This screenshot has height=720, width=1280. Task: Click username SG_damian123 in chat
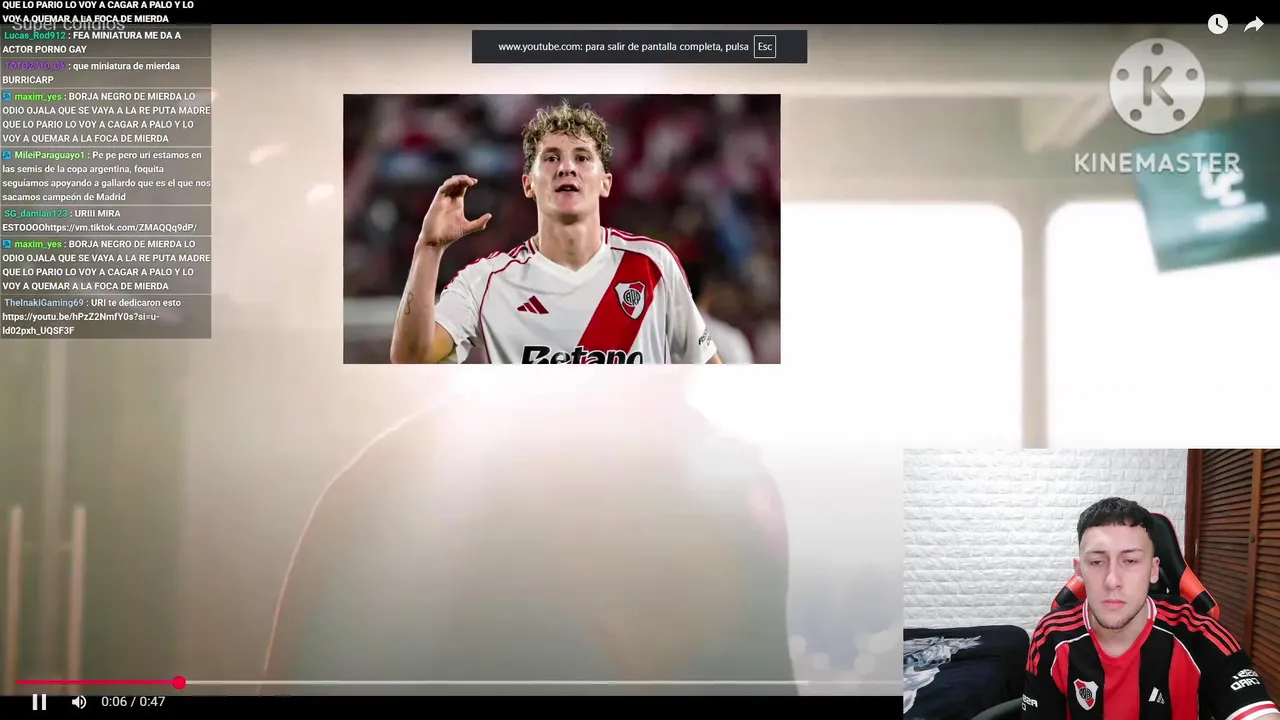coord(35,213)
